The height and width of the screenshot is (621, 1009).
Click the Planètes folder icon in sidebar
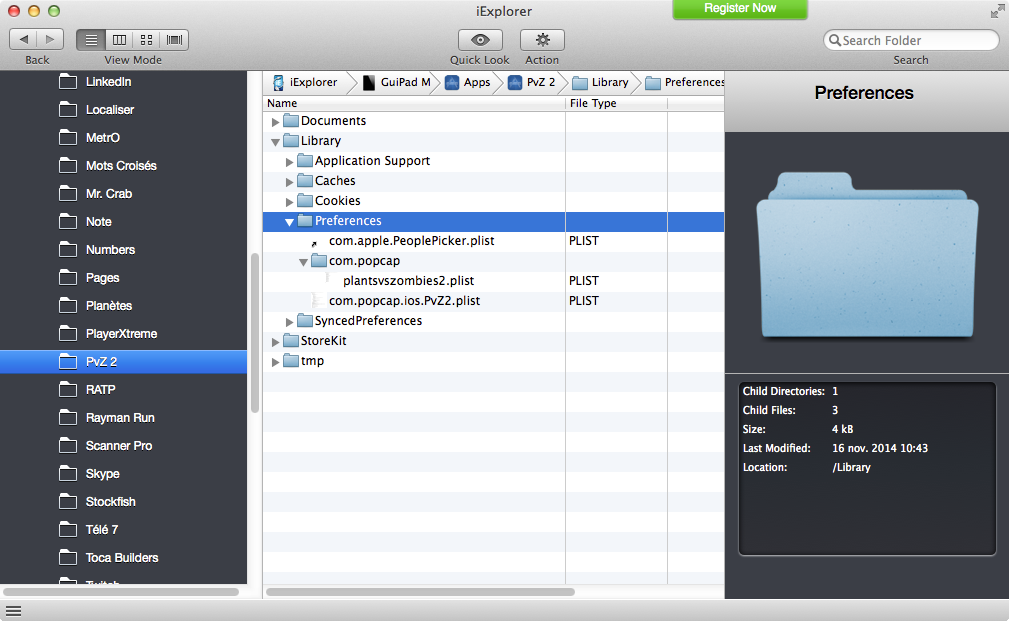click(68, 306)
